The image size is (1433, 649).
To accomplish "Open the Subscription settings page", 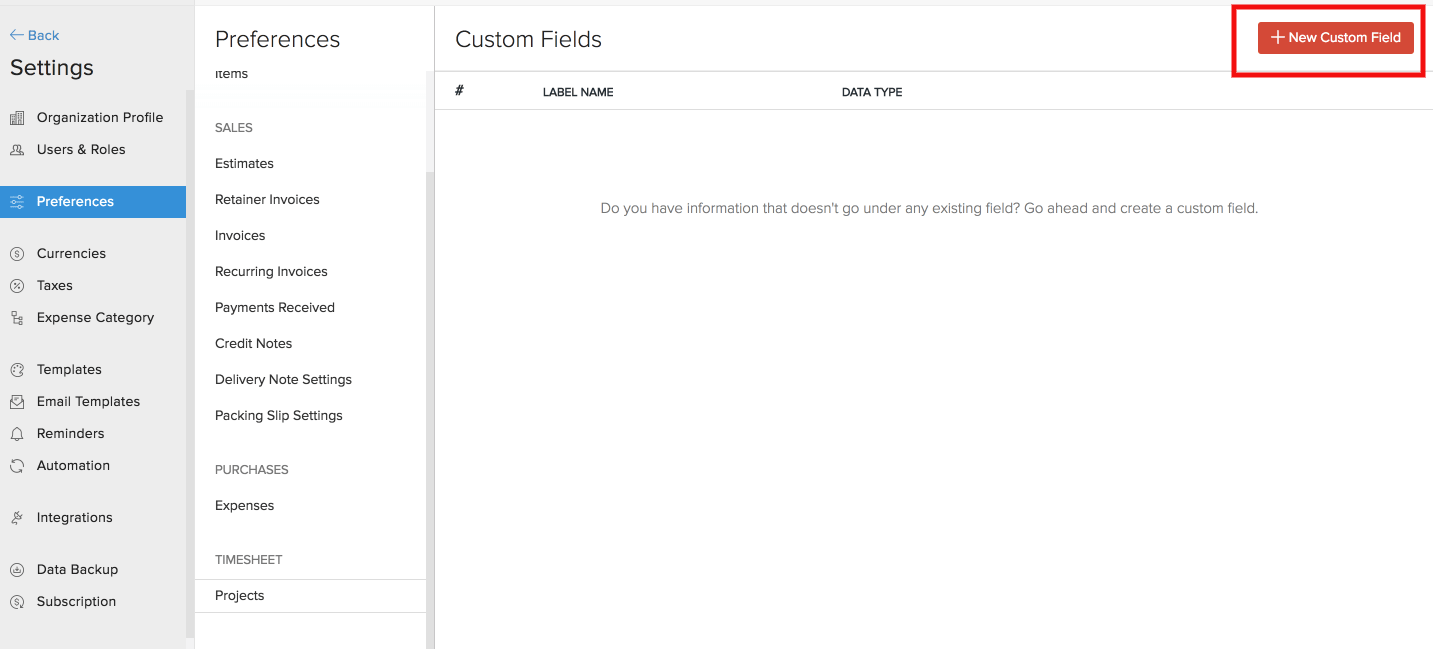I will pos(76,602).
